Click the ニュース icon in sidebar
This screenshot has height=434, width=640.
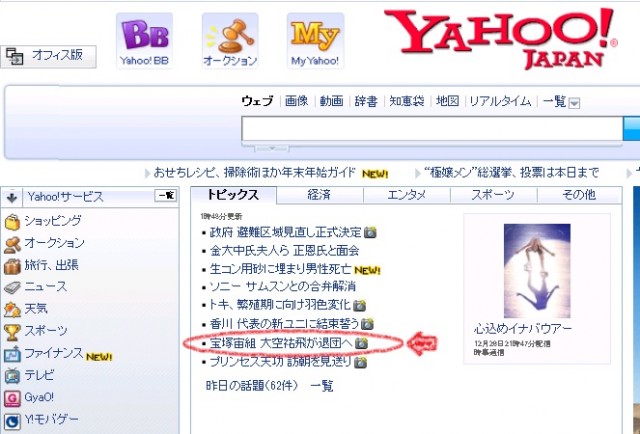coord(12,287)
